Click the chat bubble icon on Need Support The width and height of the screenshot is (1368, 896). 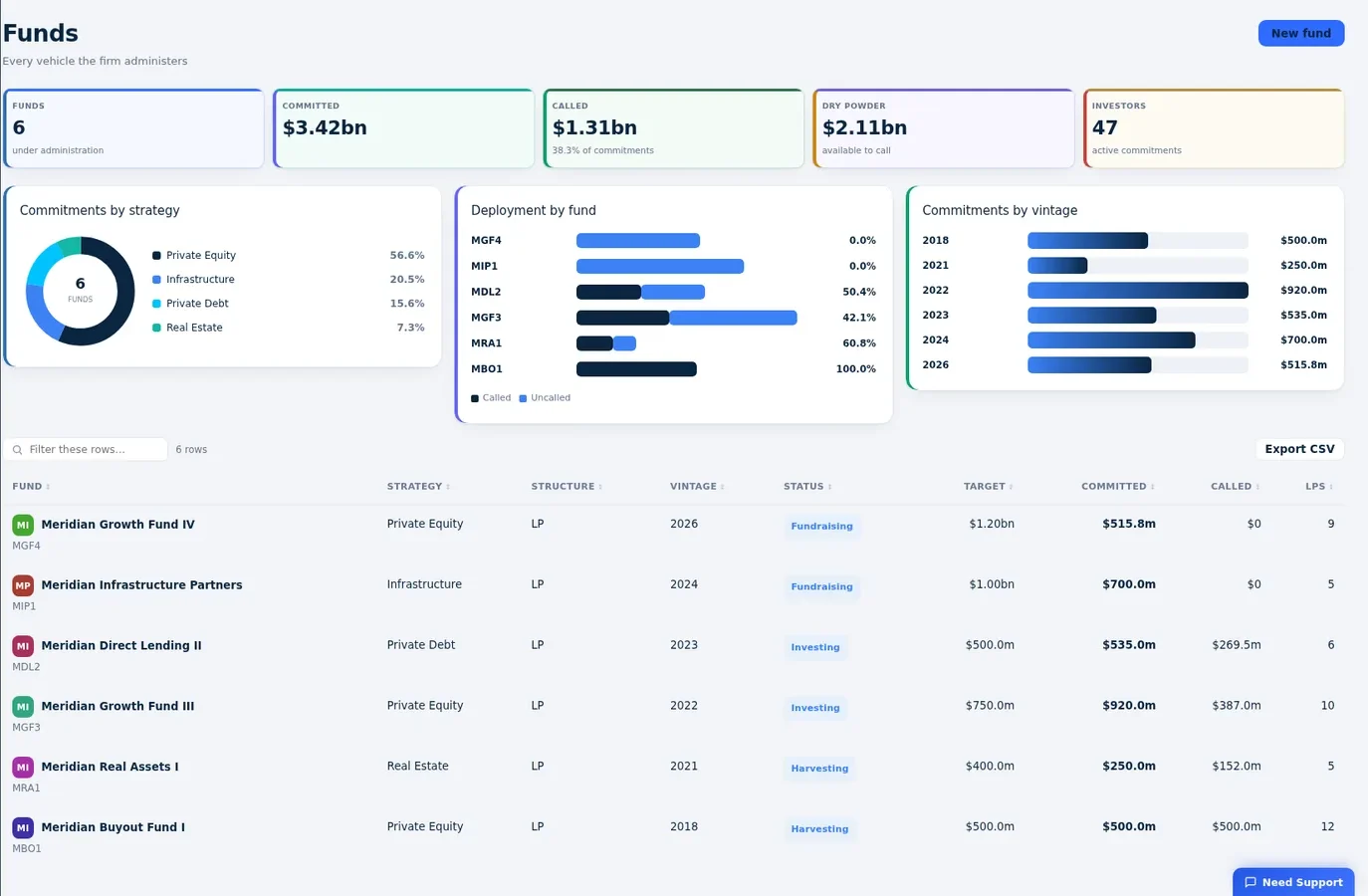[1251, 882]
